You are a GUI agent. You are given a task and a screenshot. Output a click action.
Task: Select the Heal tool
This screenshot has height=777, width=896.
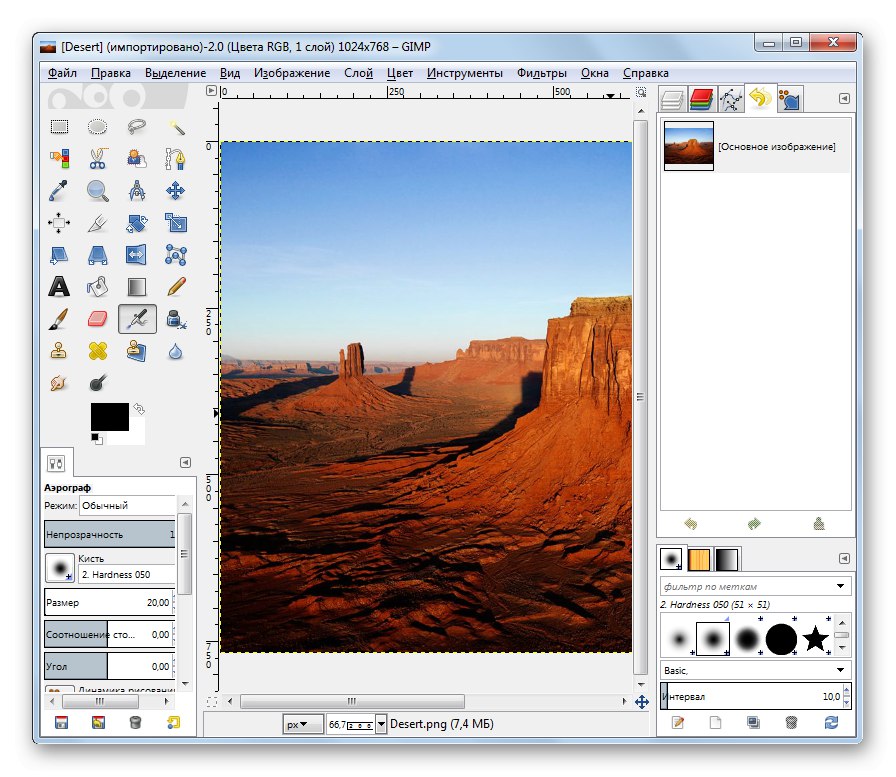point(98,351)
